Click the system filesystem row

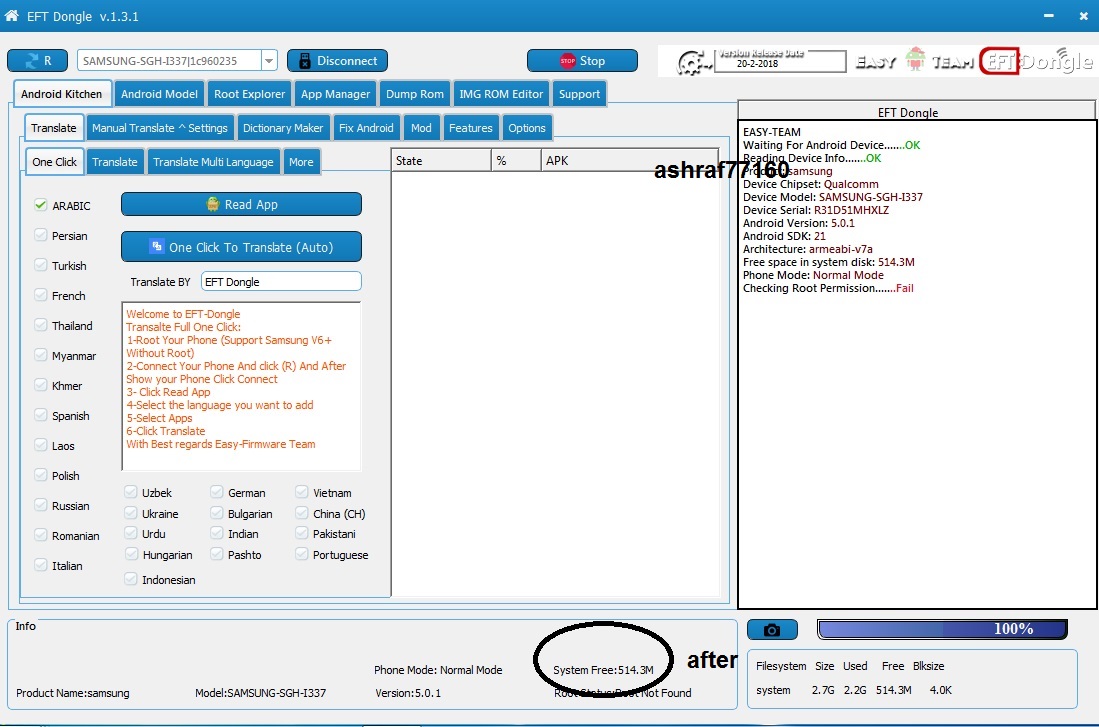(854, 690)
